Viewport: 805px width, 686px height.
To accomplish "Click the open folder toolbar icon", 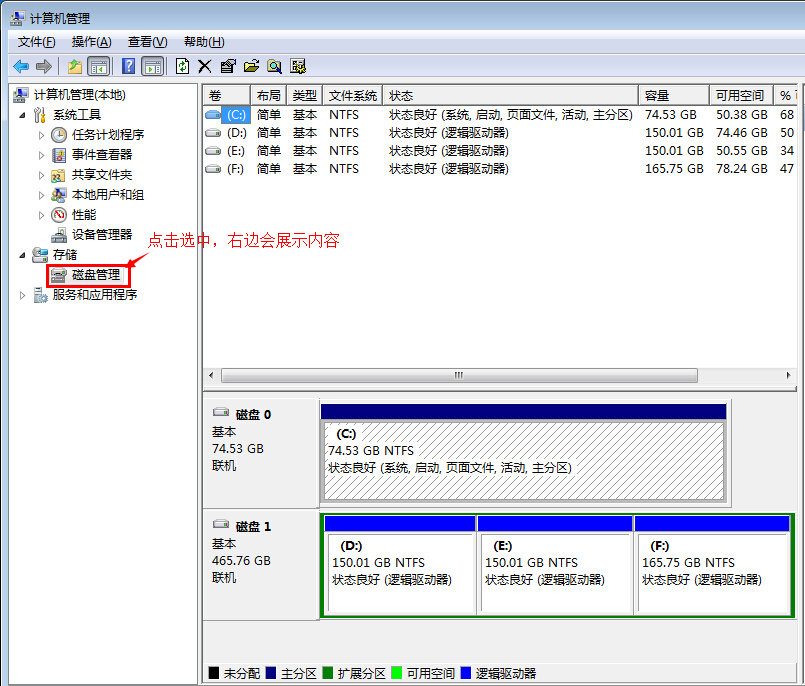I will pos(251,66).
